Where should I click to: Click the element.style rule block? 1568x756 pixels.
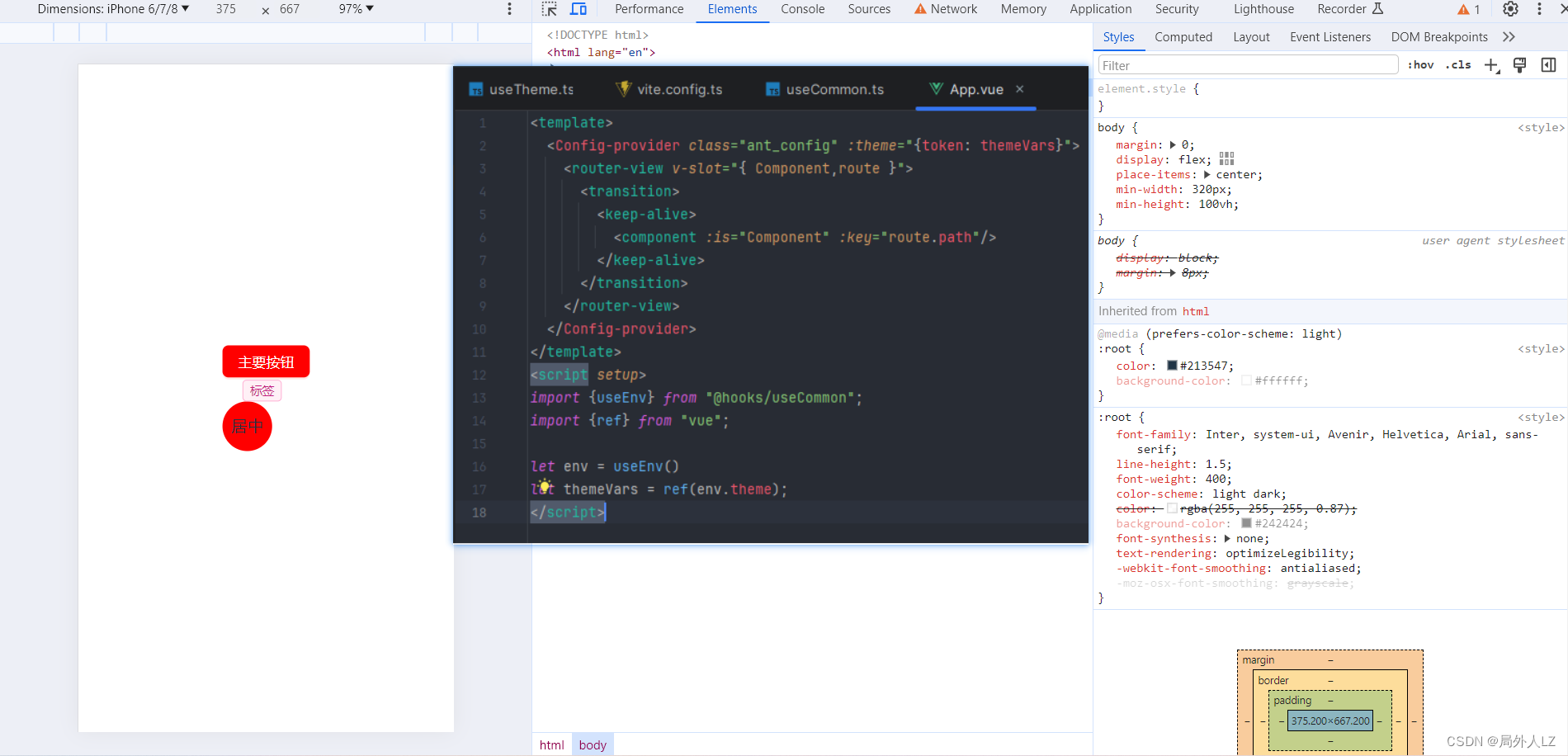[x=1330, y=97]
